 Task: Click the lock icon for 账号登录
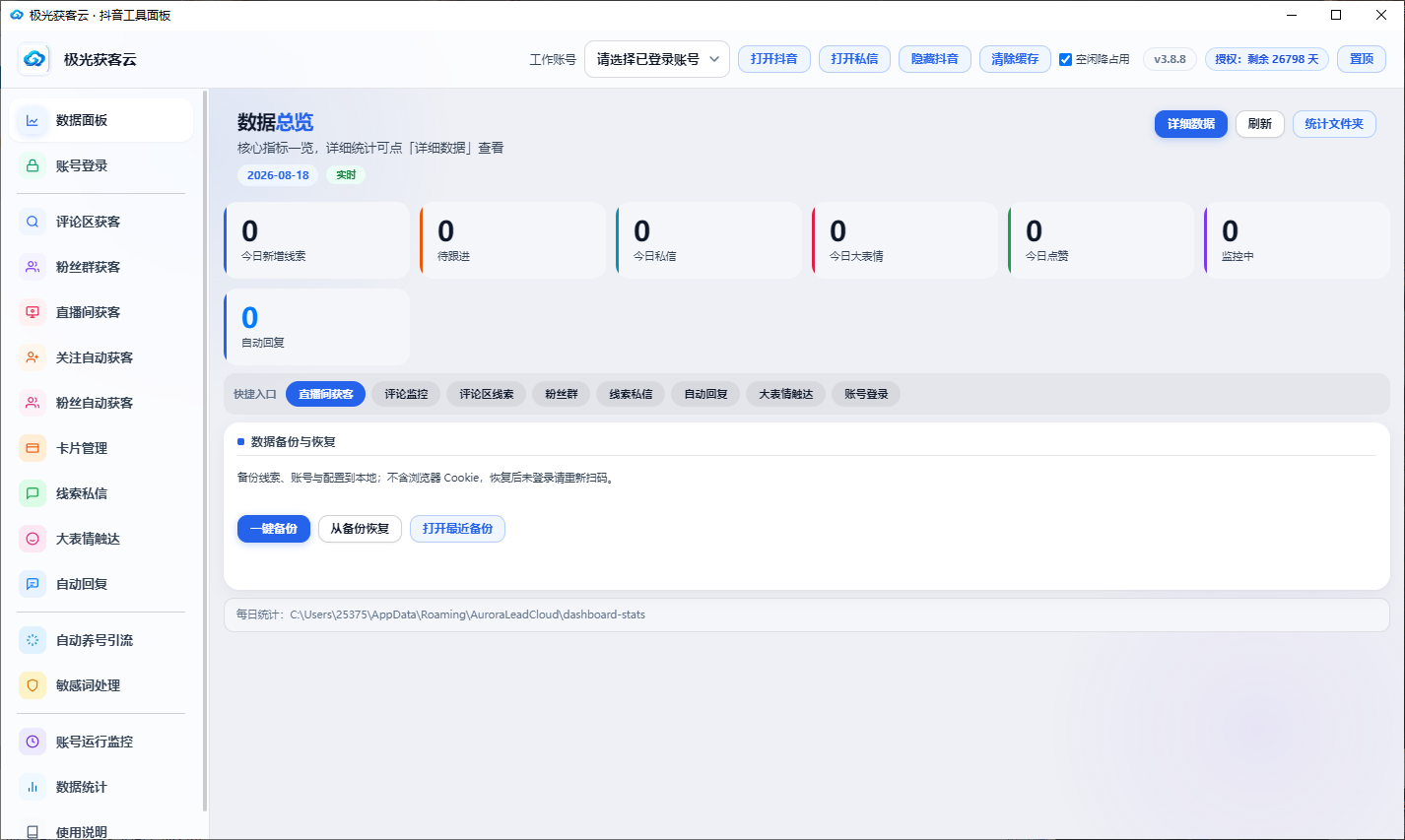coord(33,165)
